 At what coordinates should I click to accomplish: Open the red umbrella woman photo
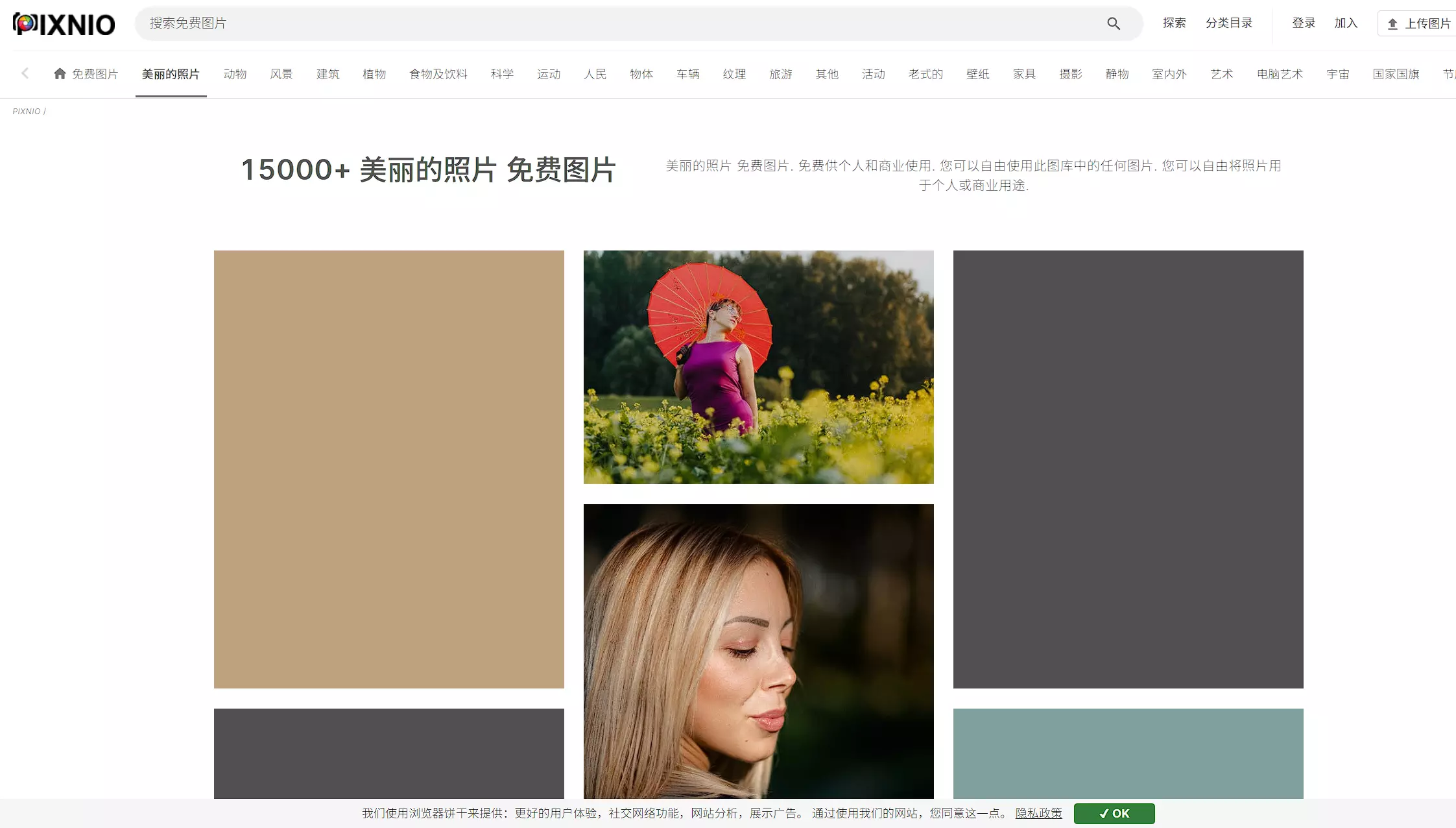pos(758,367)
